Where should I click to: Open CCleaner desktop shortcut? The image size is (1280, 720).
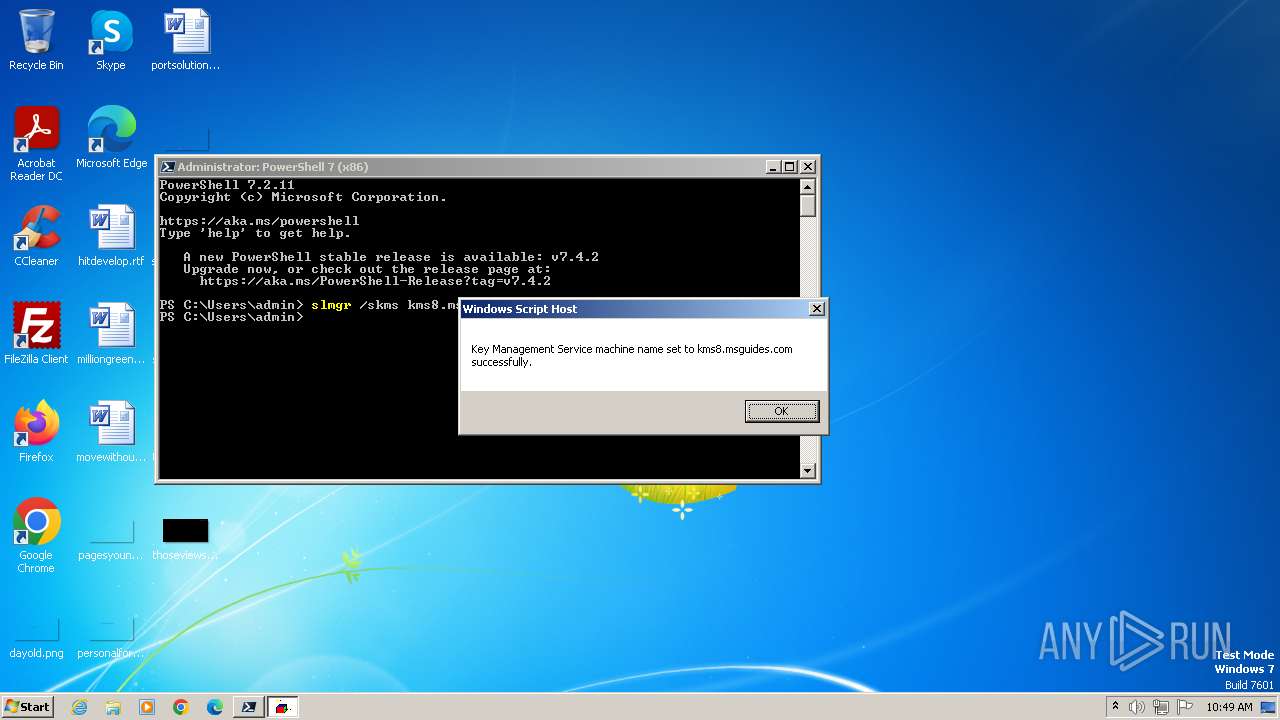[x=36, y=236]
